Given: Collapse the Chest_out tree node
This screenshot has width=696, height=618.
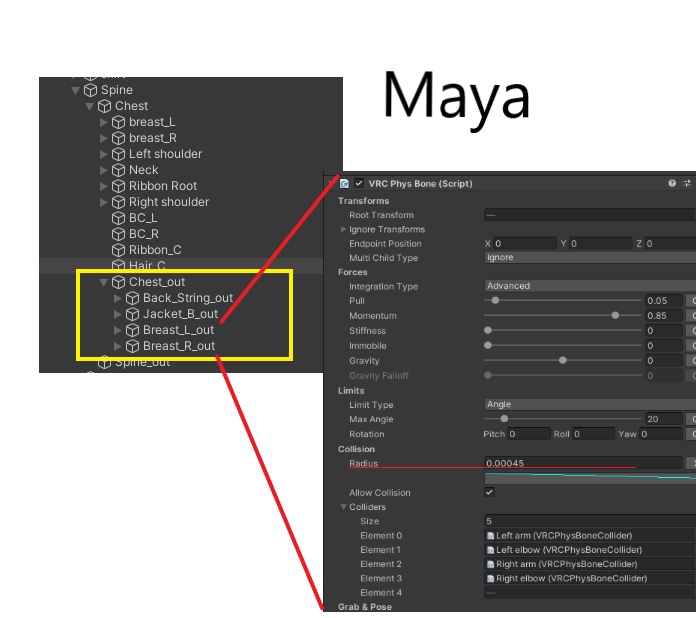Looking at the screenshot, I should 104,282.
